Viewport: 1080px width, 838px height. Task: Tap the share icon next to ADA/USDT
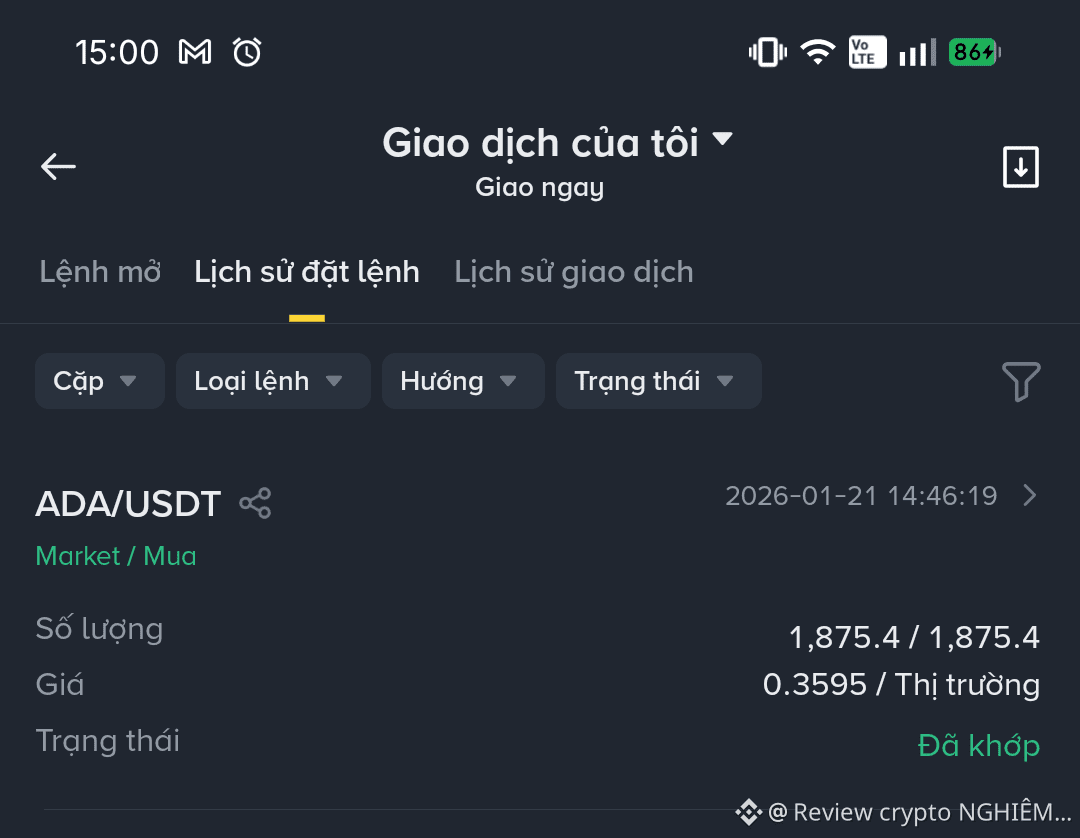pos(255,503)
